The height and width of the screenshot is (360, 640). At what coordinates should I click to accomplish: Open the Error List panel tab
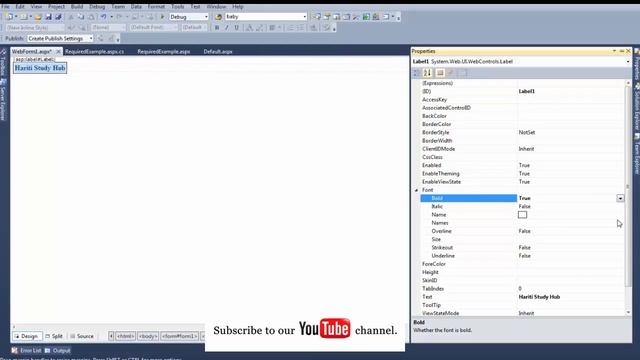(x=27, y=351)
